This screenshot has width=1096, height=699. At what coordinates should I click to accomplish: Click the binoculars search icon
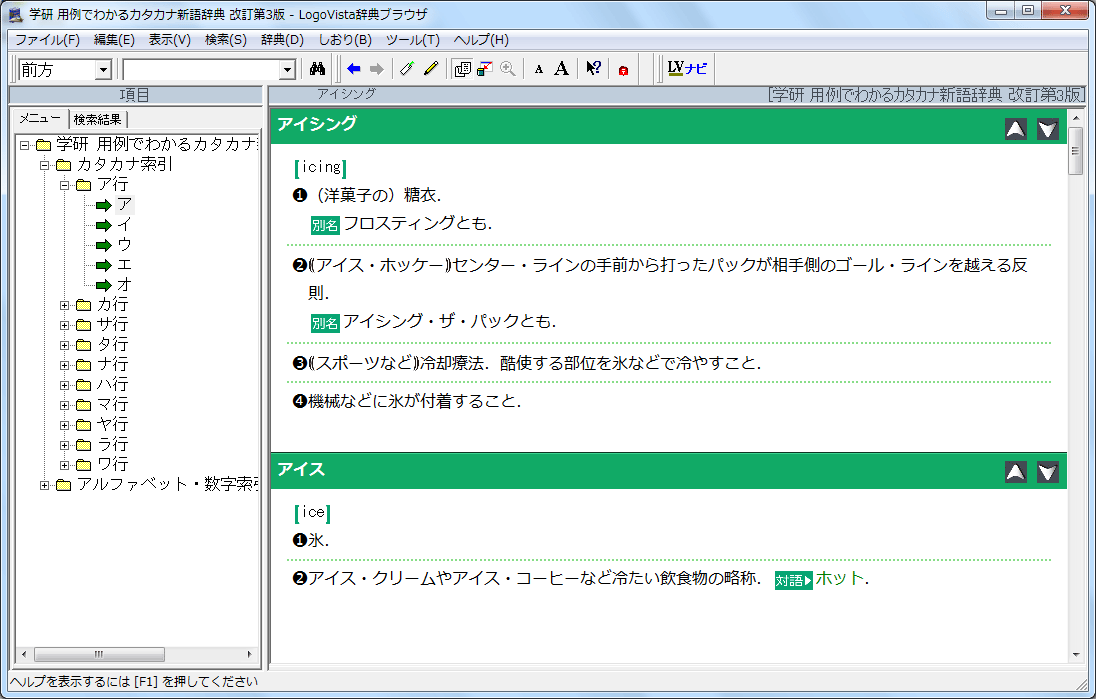point(319,69)
